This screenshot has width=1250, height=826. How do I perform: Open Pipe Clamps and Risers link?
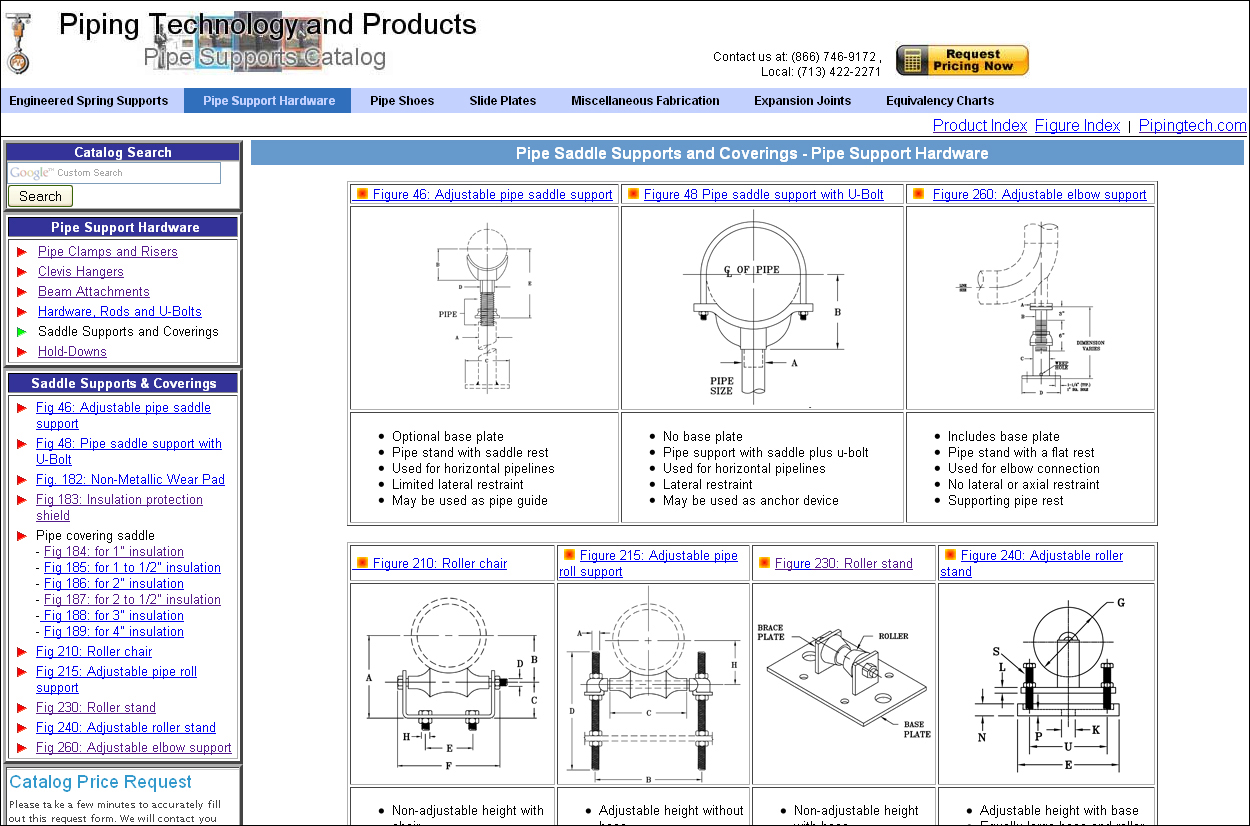coord(108,252)
